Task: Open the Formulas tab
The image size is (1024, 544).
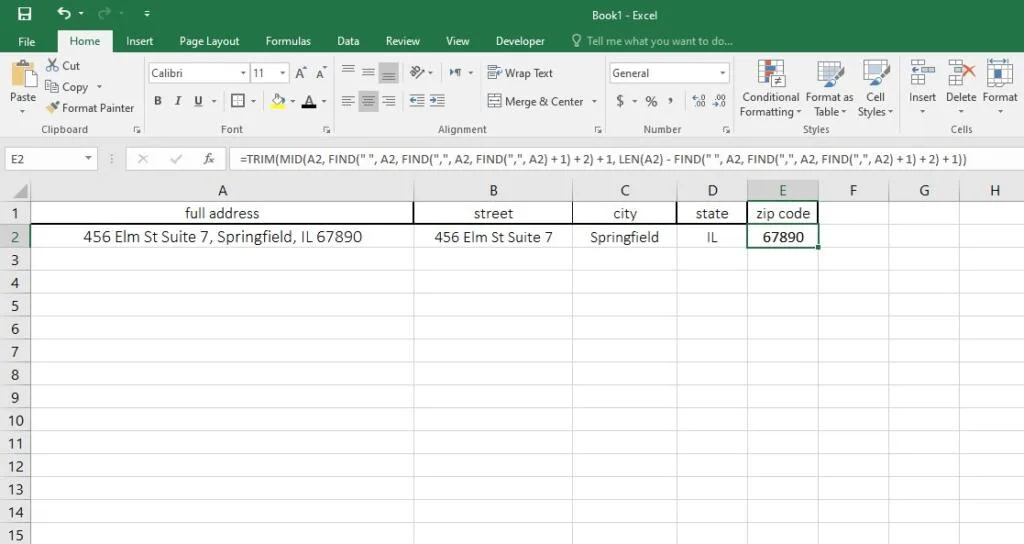Action: (288, 41)
